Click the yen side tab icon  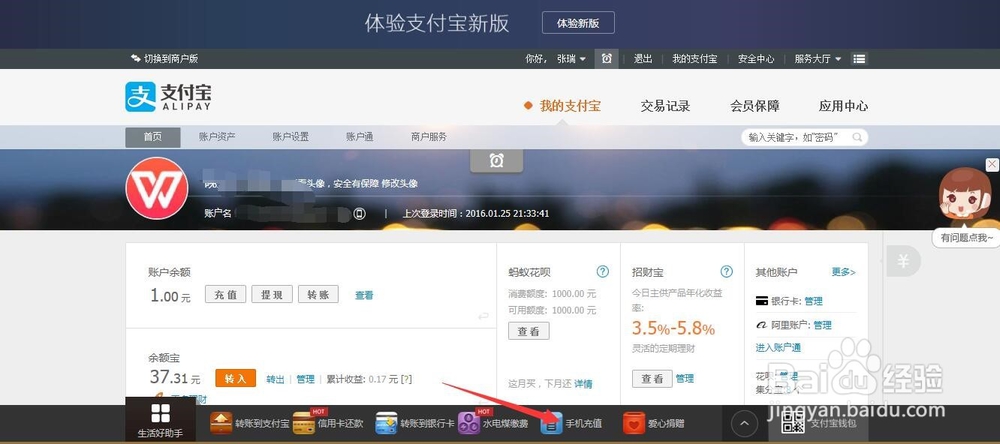(x=903, y=261)
